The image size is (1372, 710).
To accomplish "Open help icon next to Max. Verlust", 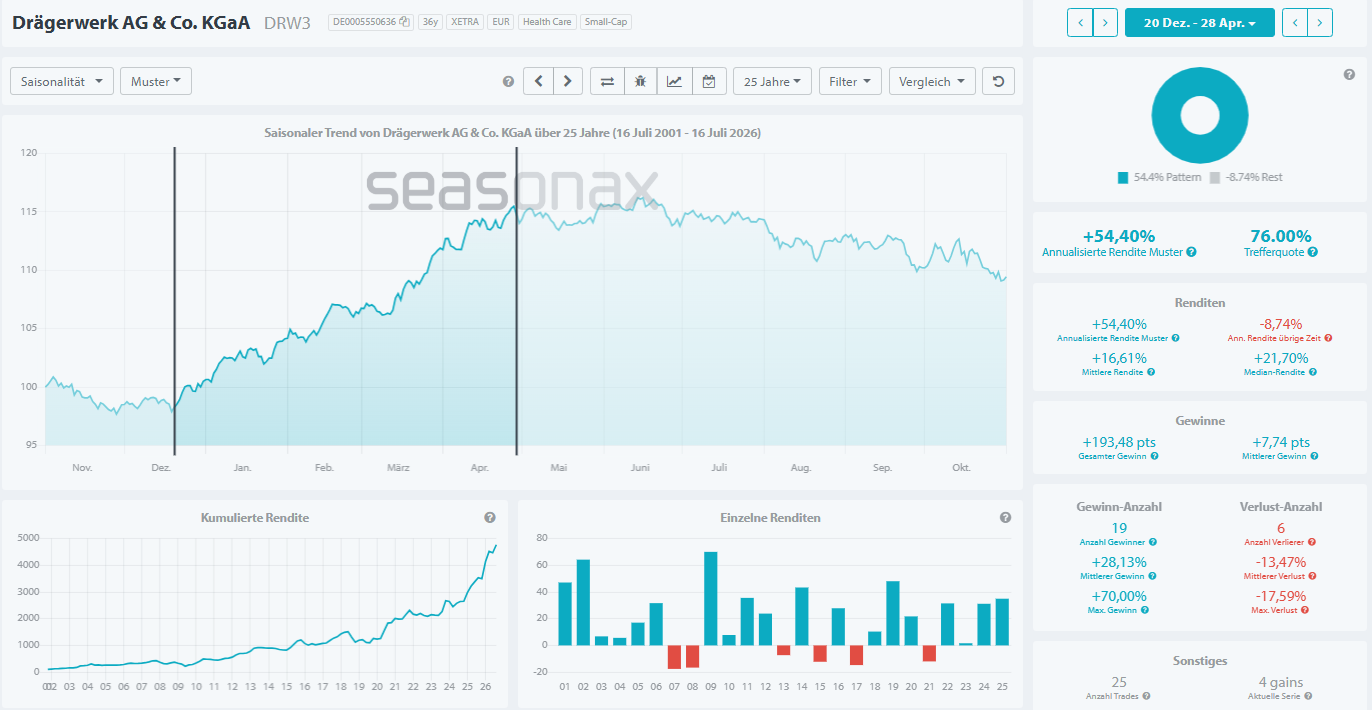I will (x=1305, y=610).
